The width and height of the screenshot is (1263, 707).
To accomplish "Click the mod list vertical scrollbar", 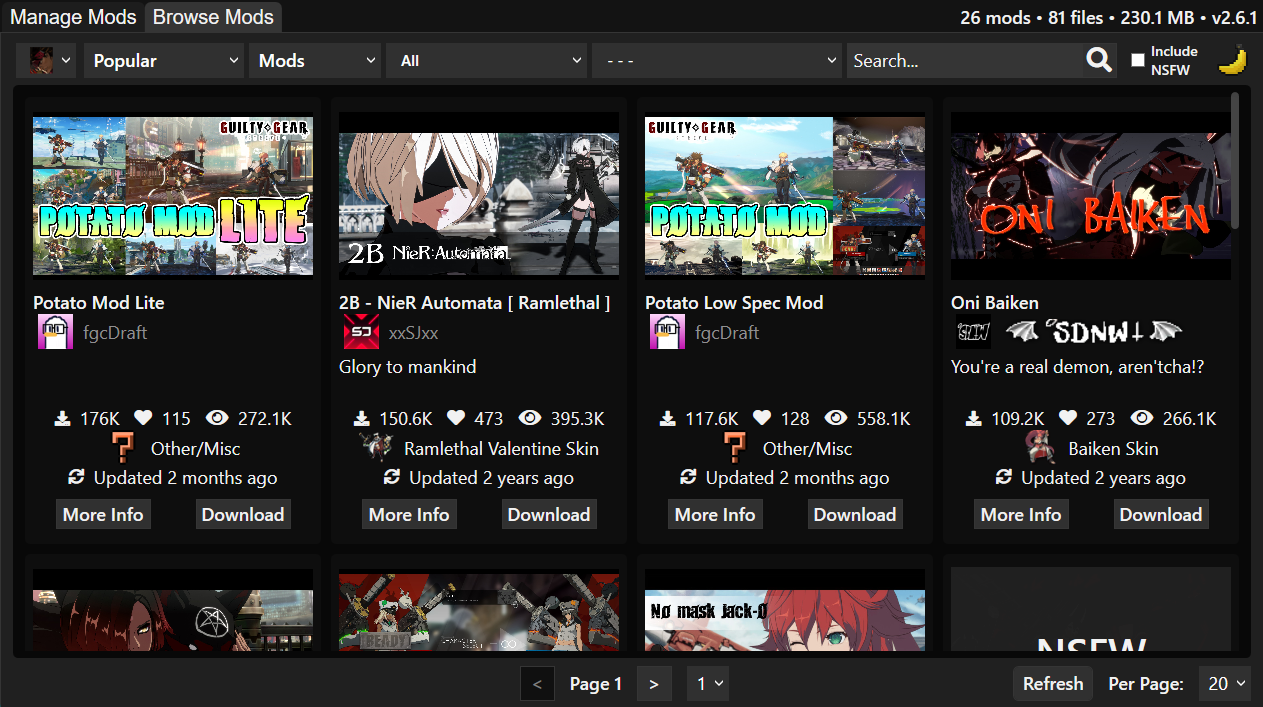I will tap(1235, 160).
